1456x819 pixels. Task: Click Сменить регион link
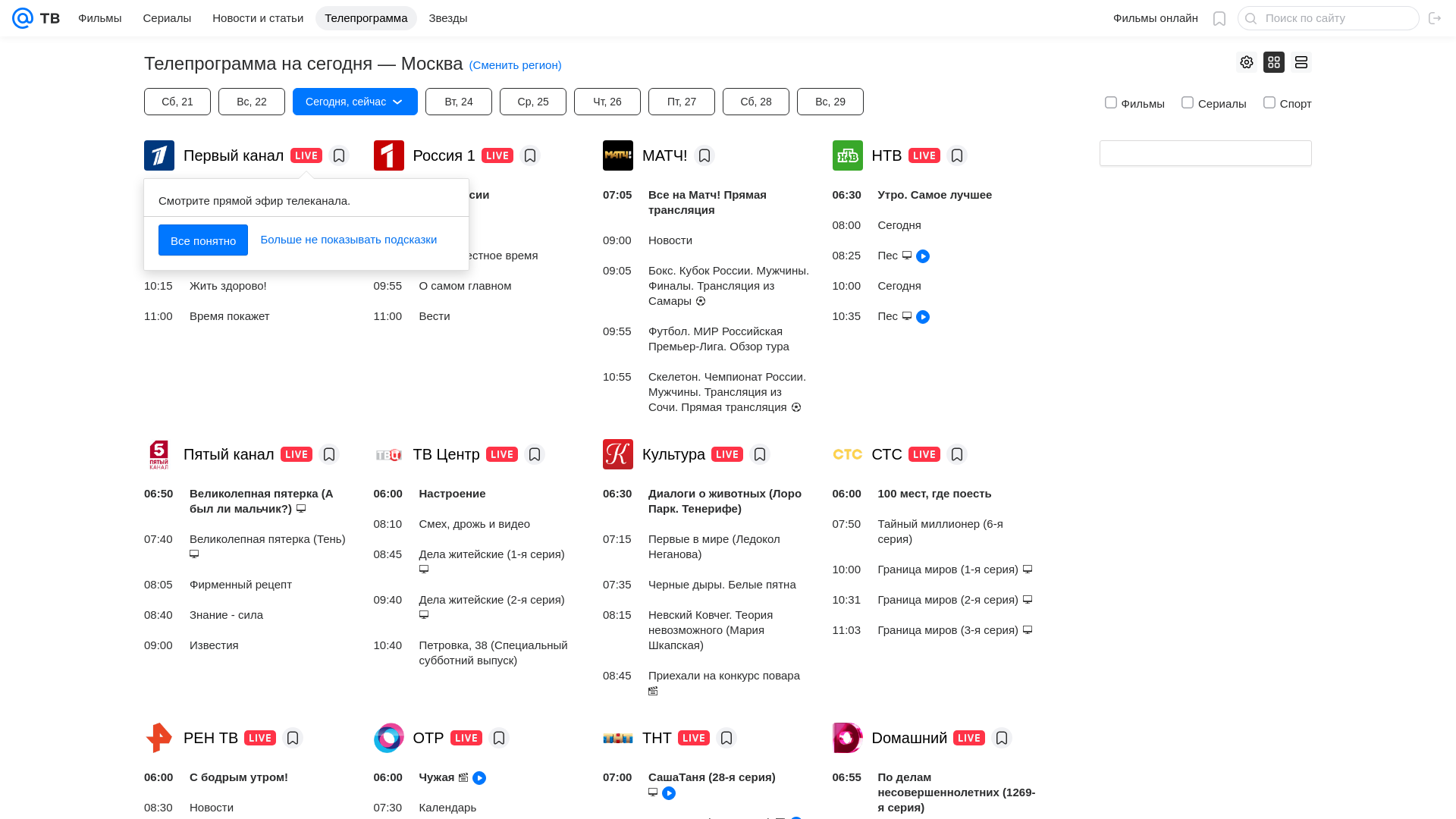coord(516,65)
